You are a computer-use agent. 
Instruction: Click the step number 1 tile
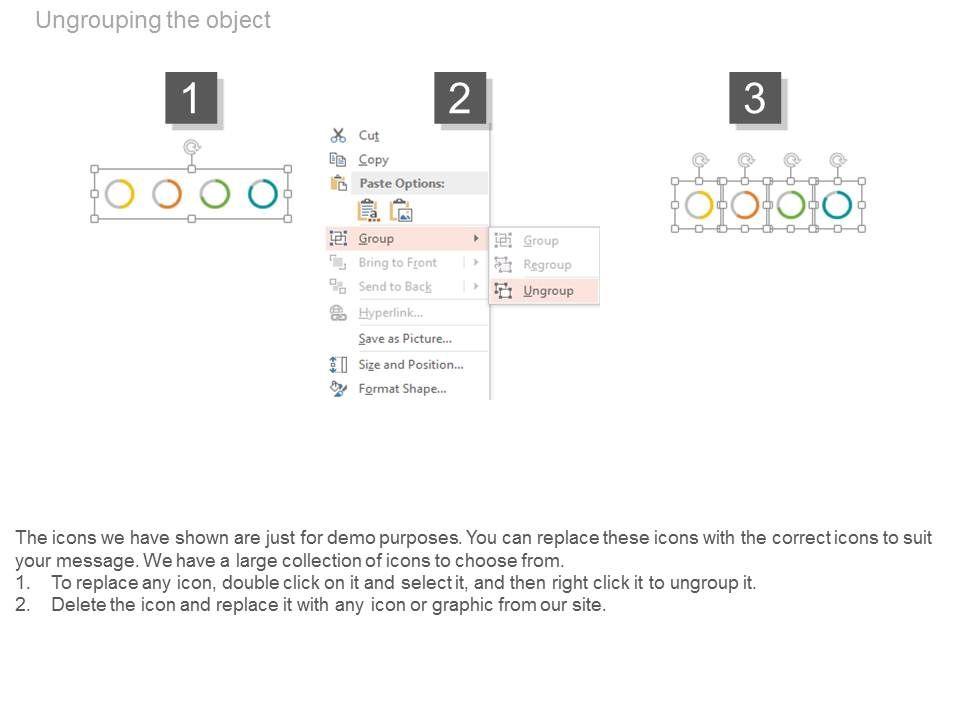(190, 98)
